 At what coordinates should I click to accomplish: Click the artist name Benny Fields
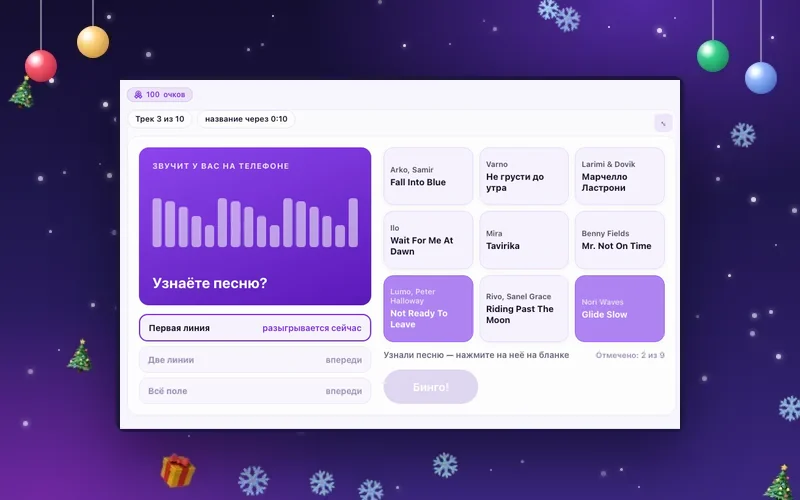pyautogui.click(x=605, y=234)
